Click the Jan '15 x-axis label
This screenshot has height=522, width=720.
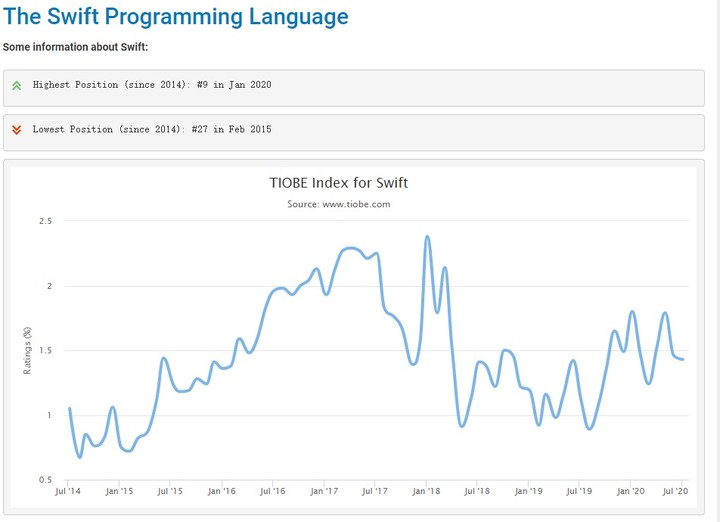(119, 491)
